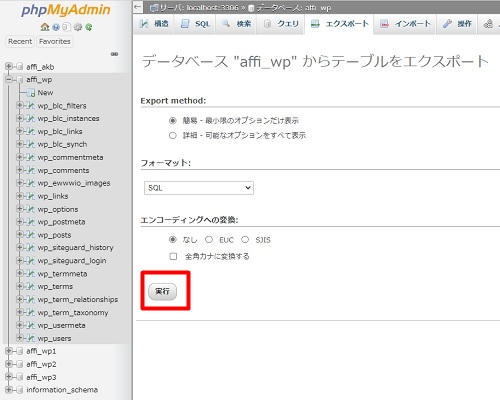The image size is (500, 400).
Task: Click the database icon beside affi_akb
Action: click(x=20, y=67)
